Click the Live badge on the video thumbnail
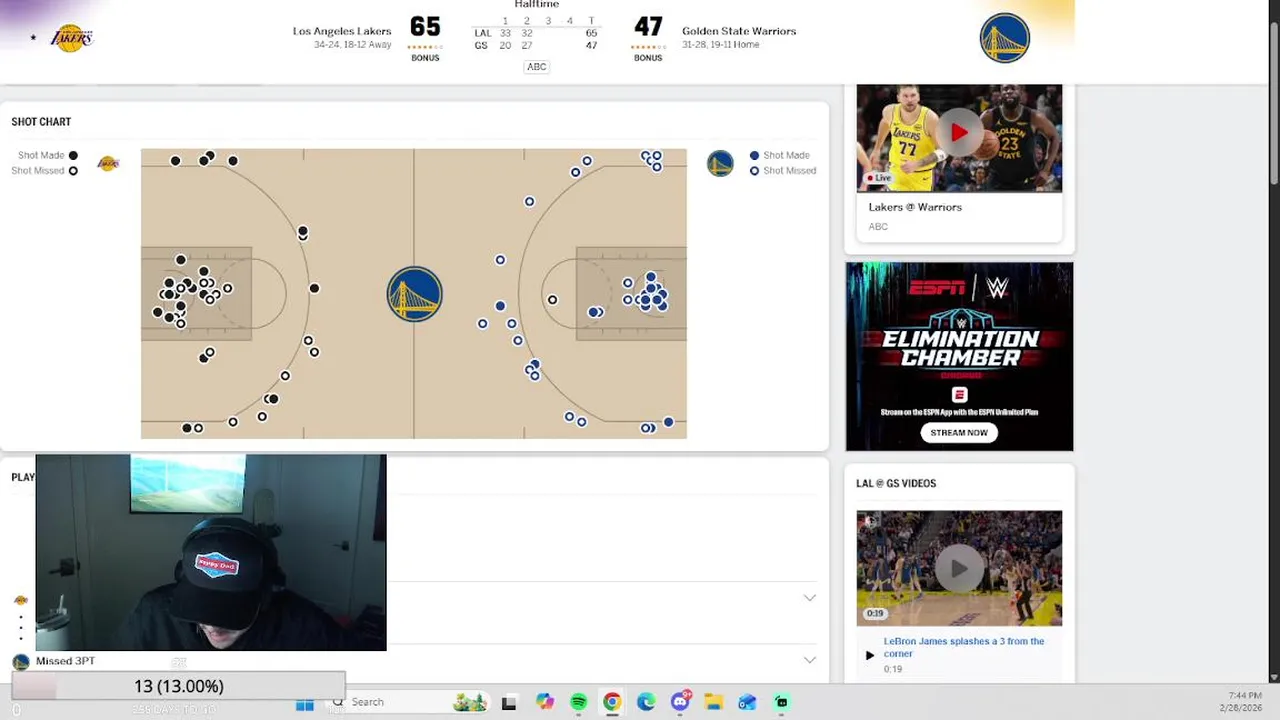This screenshot has height=720, width=1280. click(879, 178)
